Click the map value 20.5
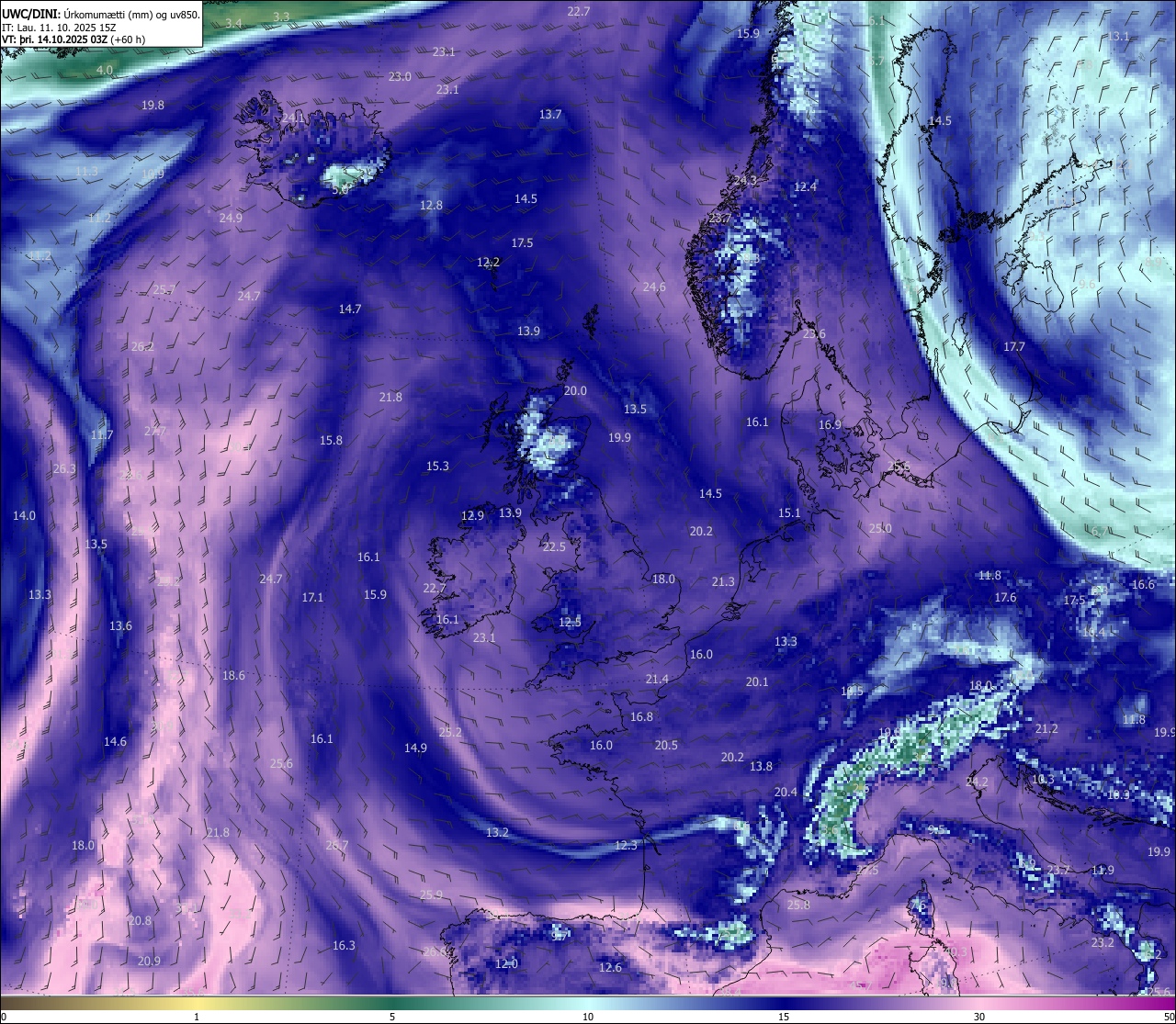The height and width of the screenshot is (1024, 1176). (666, 745)
